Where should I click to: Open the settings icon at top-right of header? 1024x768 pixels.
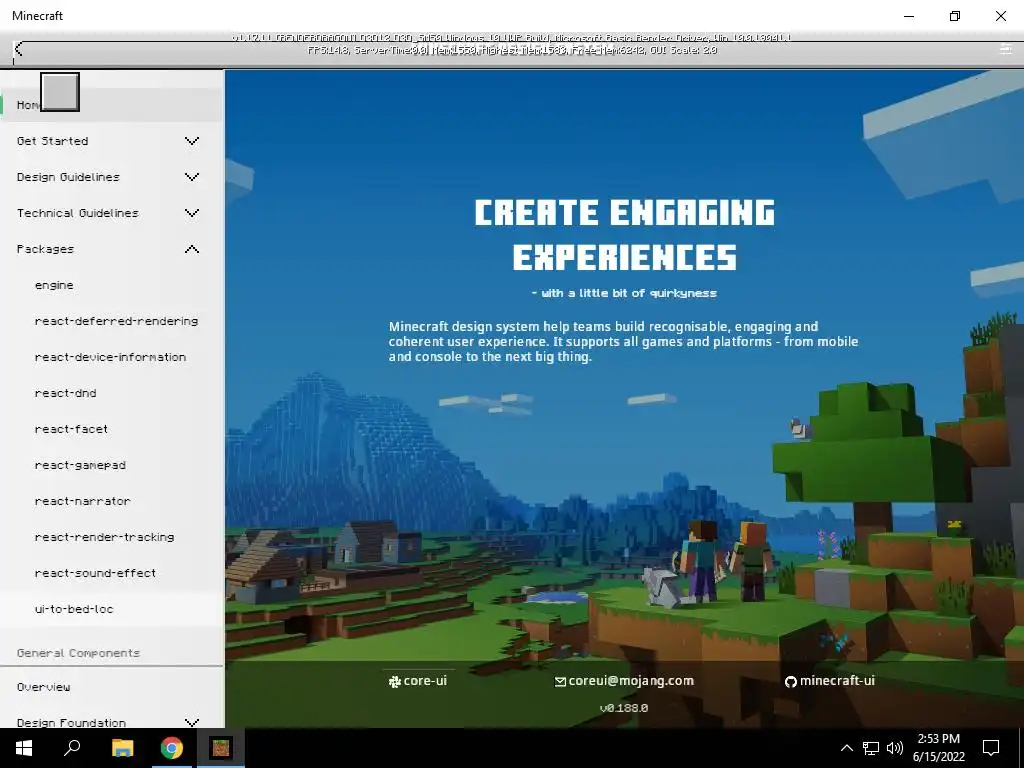(x=1005, y=49)
